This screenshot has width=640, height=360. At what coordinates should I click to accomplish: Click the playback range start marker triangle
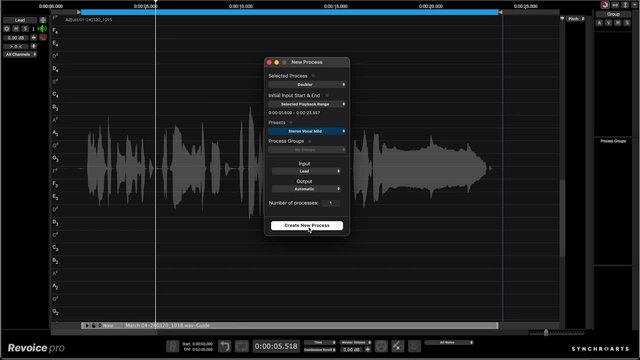click(79, 12)
